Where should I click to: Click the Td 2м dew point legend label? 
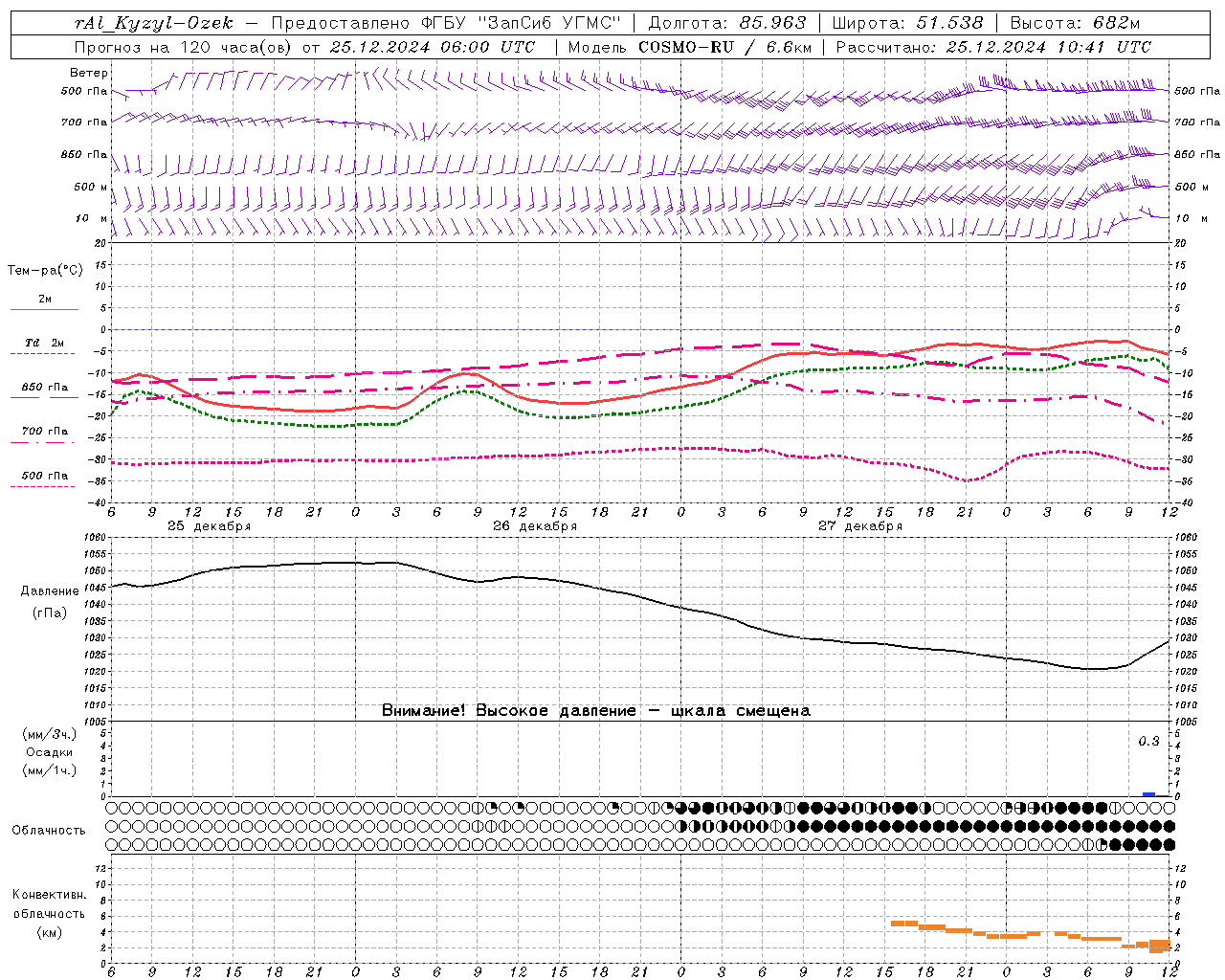click(x=44, y=343)
